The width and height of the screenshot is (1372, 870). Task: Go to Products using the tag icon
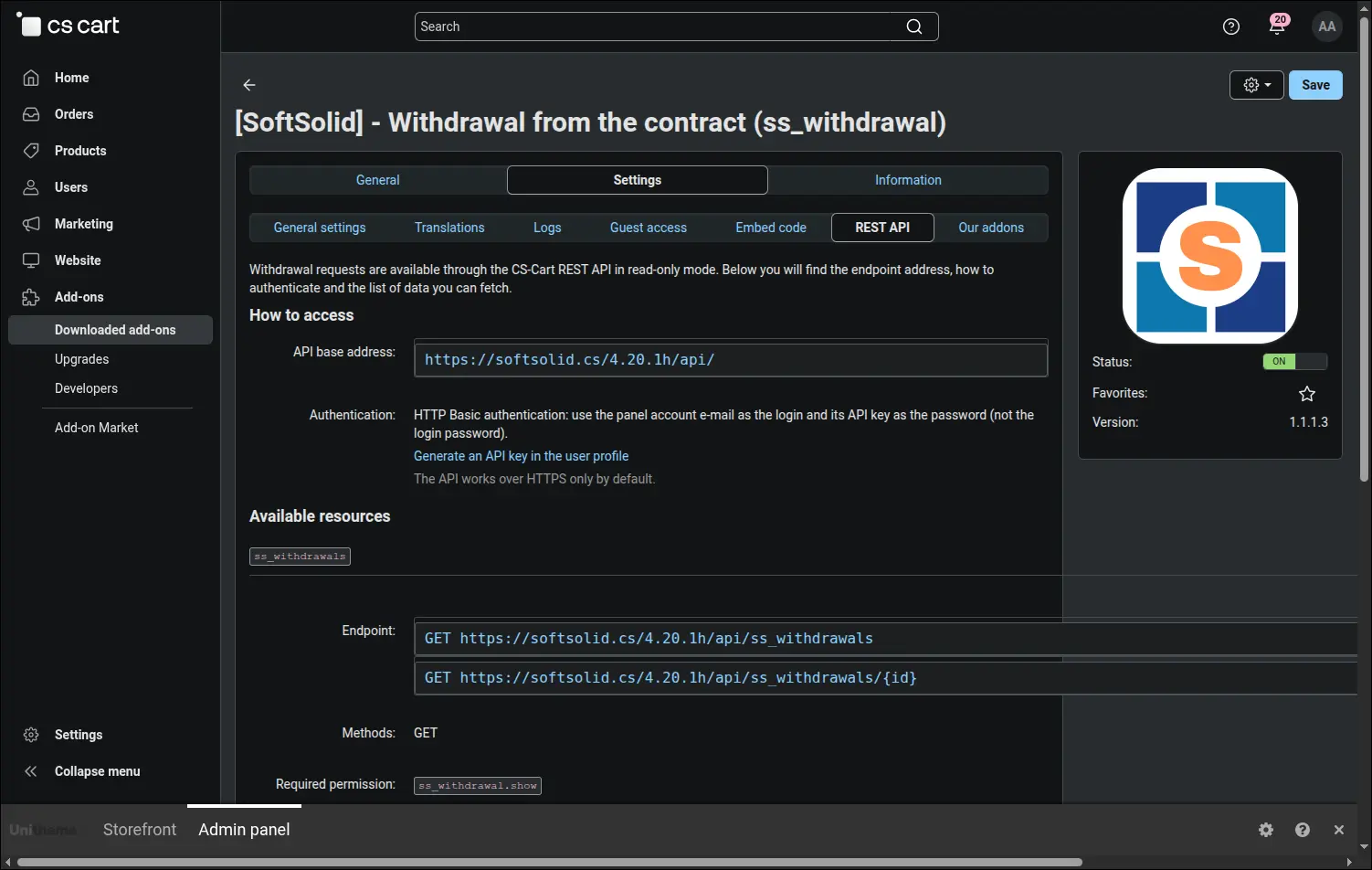tap(31, 151)
